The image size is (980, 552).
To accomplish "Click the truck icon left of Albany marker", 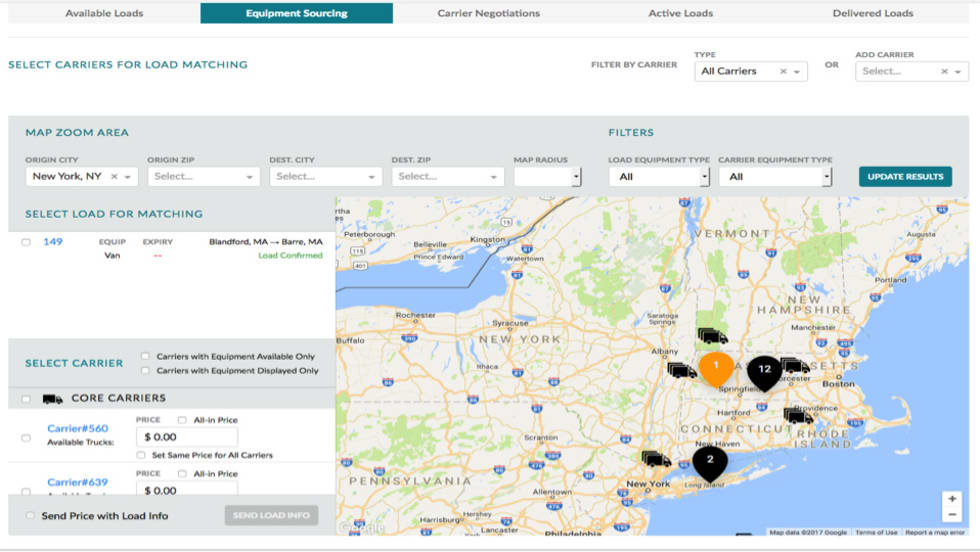I will (682, 370).
